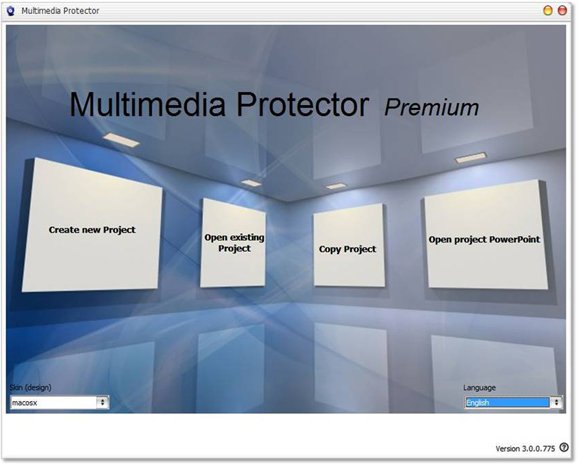580x469 pixels.
Task: Click the Language label
Action: 479,388
